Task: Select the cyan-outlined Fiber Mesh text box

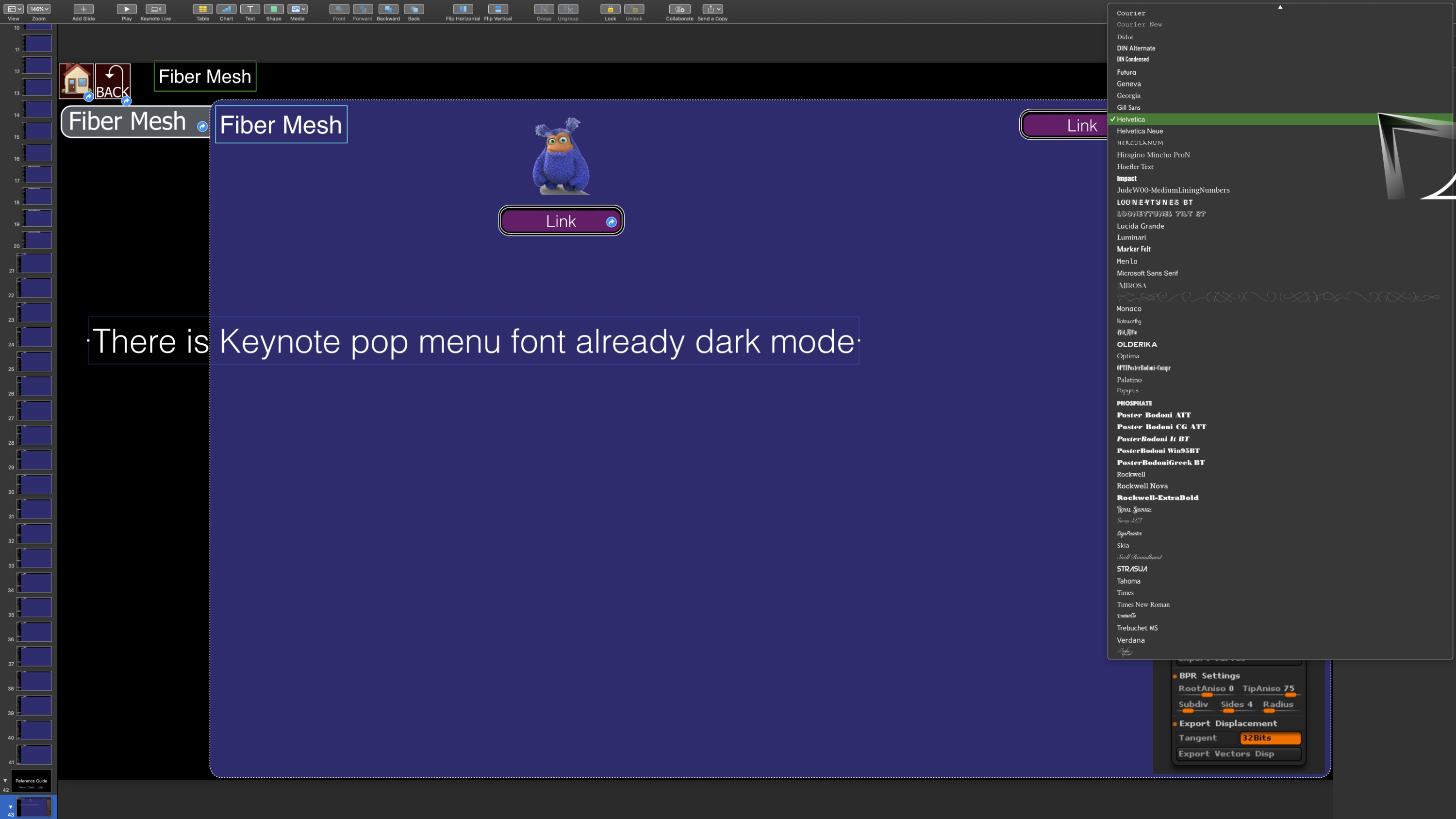Action: [x=281, y=124]
